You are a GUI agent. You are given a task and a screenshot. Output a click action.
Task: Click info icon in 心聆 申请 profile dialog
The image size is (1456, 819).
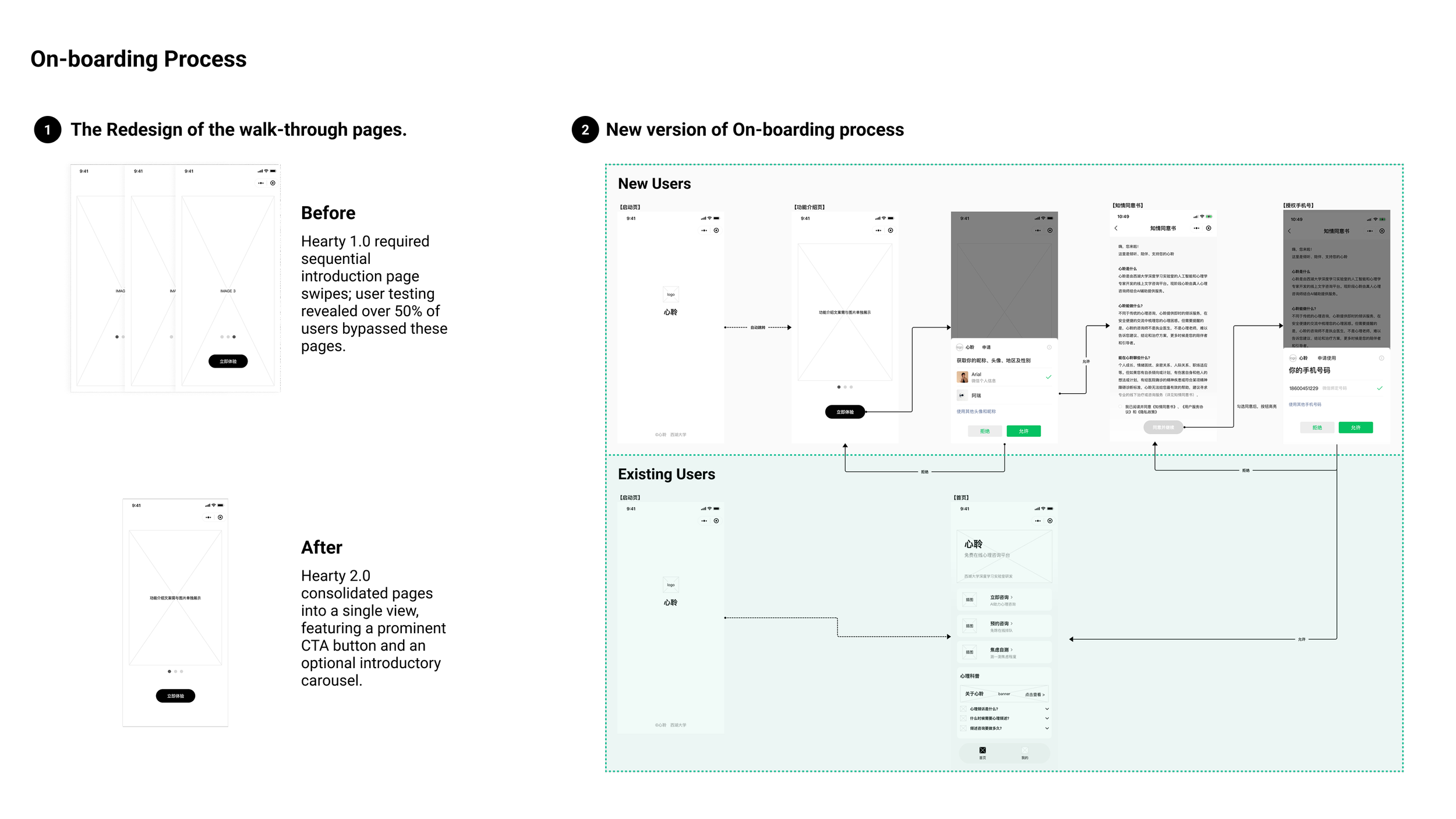[x=1049, y=347]
